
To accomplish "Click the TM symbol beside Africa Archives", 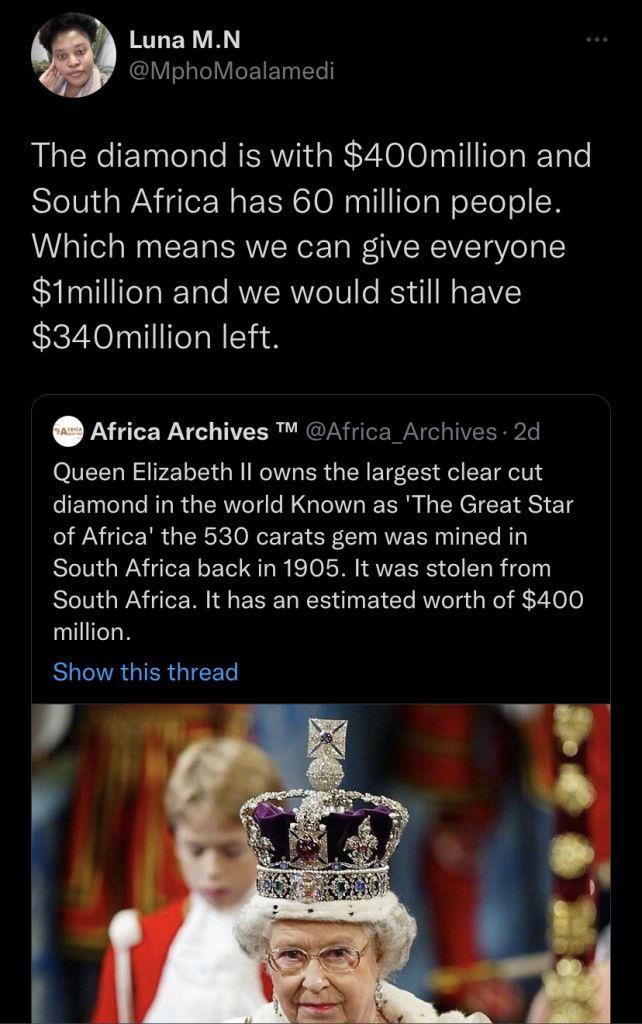I will coord(287,431).
